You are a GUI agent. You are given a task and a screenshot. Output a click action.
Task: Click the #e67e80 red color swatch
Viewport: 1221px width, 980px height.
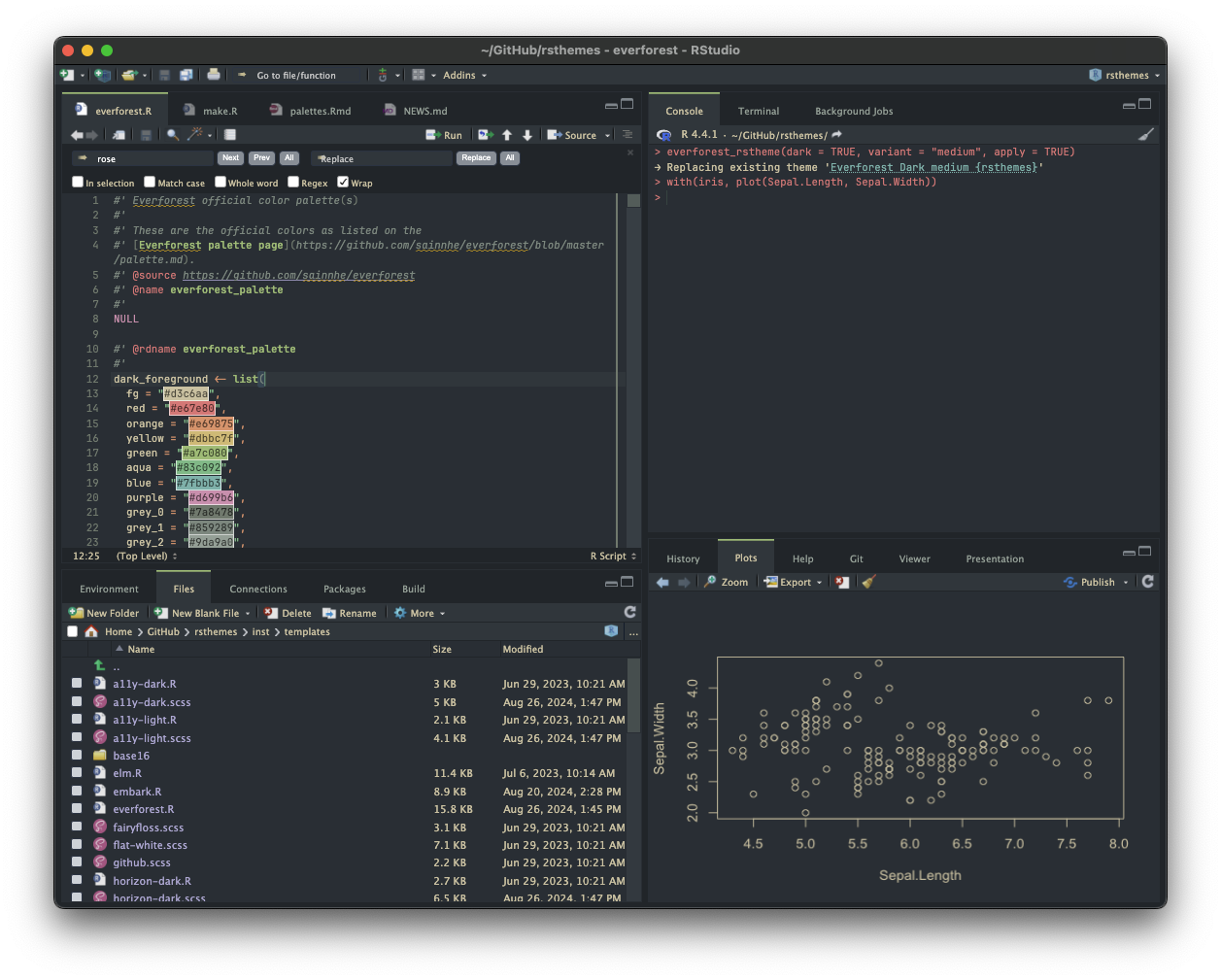click(x=192, y=409)
